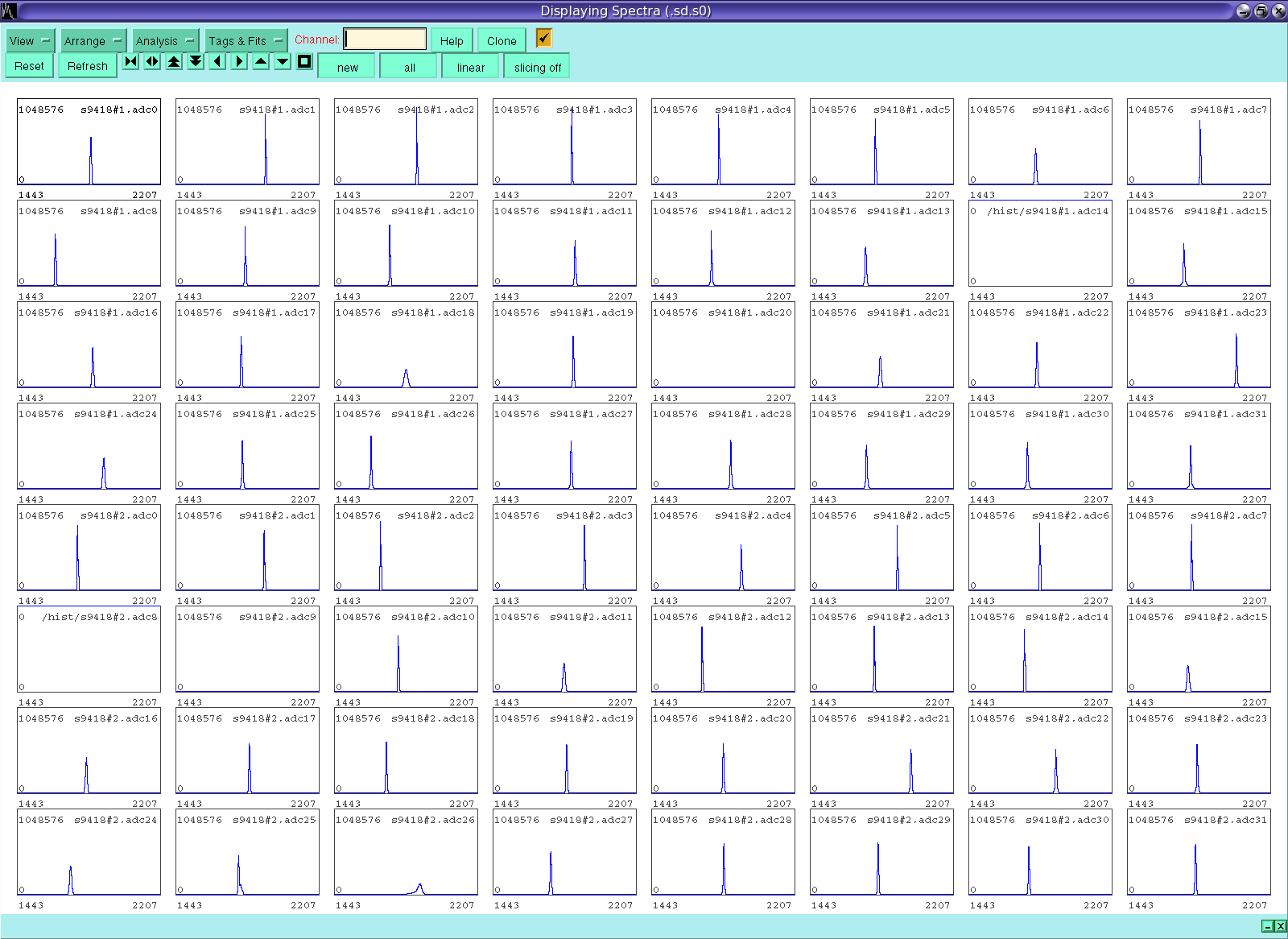
Task: Select the s9418#1.adc20 spectrum panel
Action: [x=723, y=345]
